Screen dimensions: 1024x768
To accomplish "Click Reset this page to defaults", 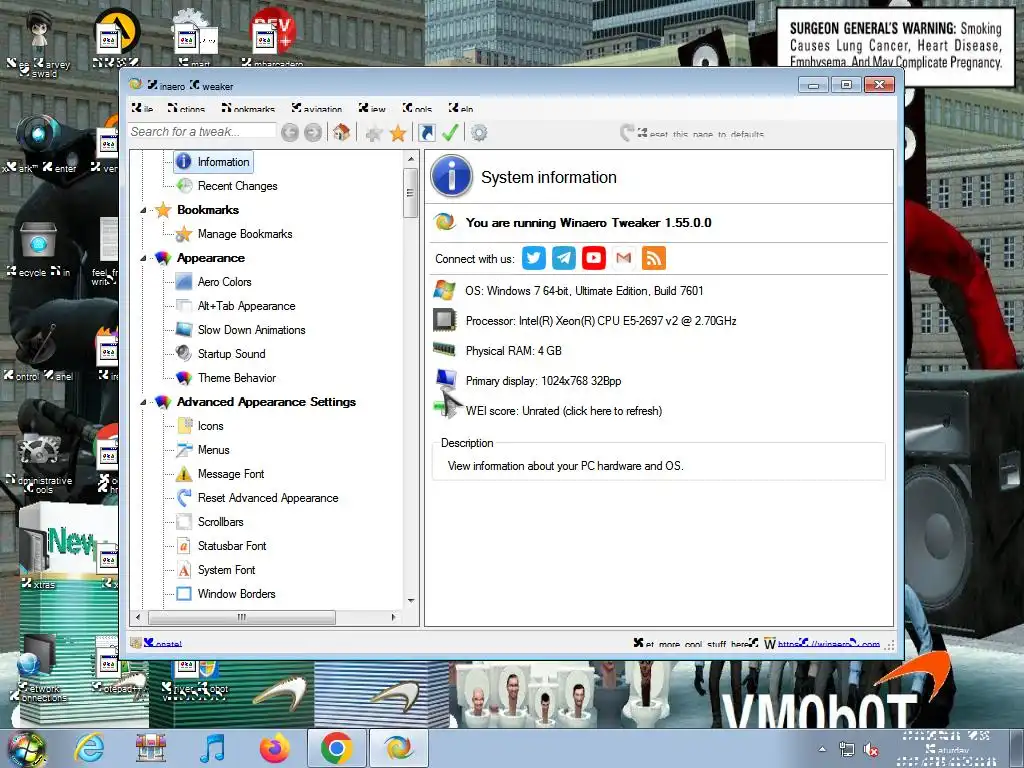I will [692, 134].
